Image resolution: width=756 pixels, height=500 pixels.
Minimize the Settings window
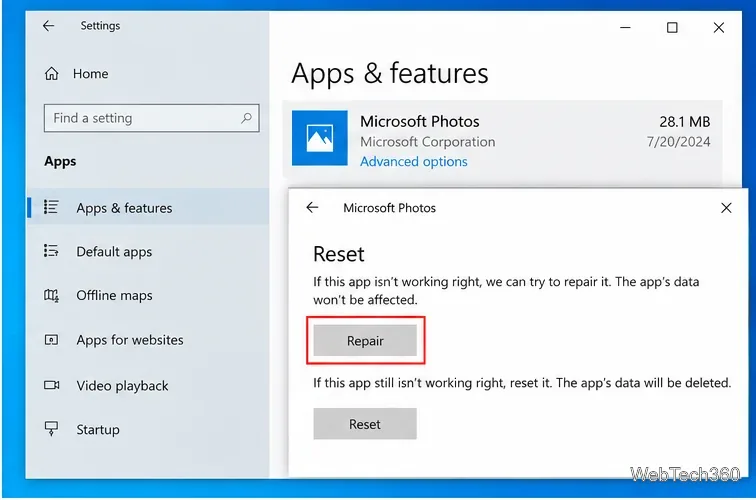pyautogui.click(x=625, y=27)
